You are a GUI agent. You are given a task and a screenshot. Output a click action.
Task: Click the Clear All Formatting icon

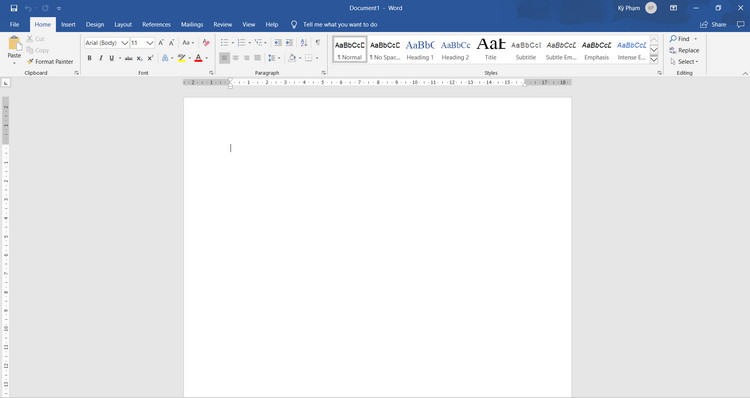click(x=206, y=43)
